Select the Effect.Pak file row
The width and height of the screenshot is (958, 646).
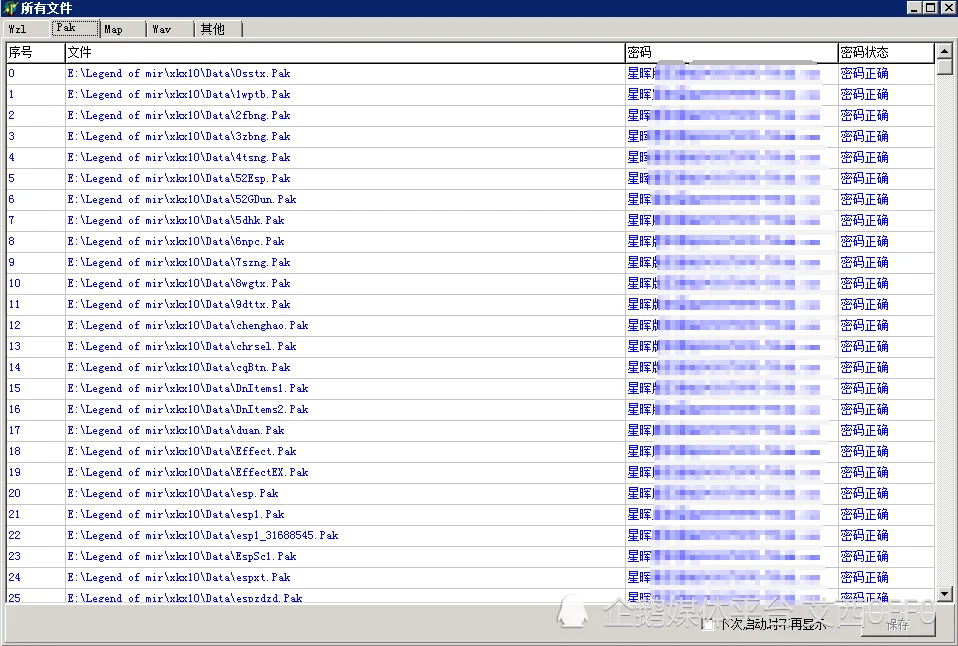point(182,452)
